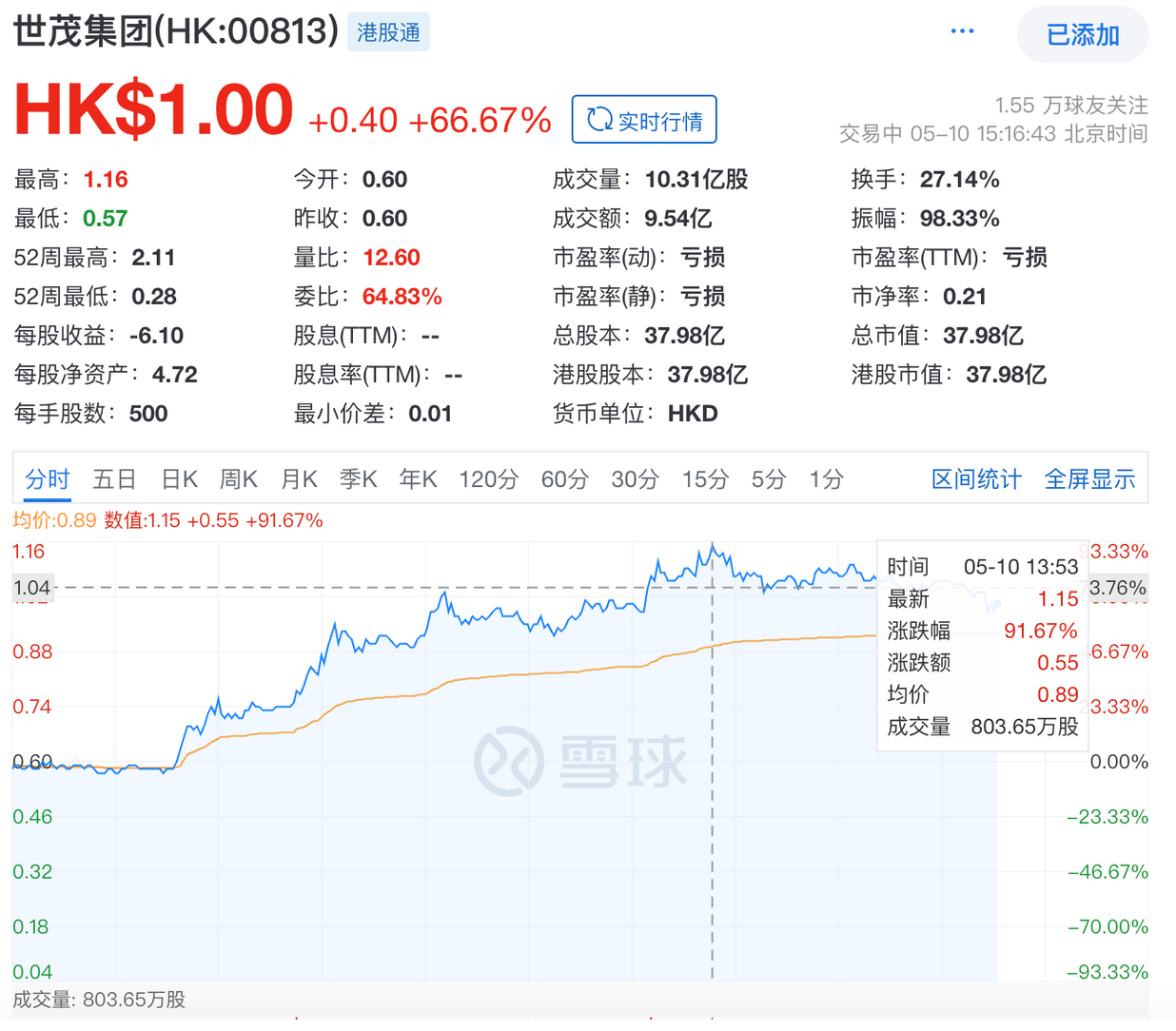Click the 最小价差 value 0.01

click(x=430, y=414)
